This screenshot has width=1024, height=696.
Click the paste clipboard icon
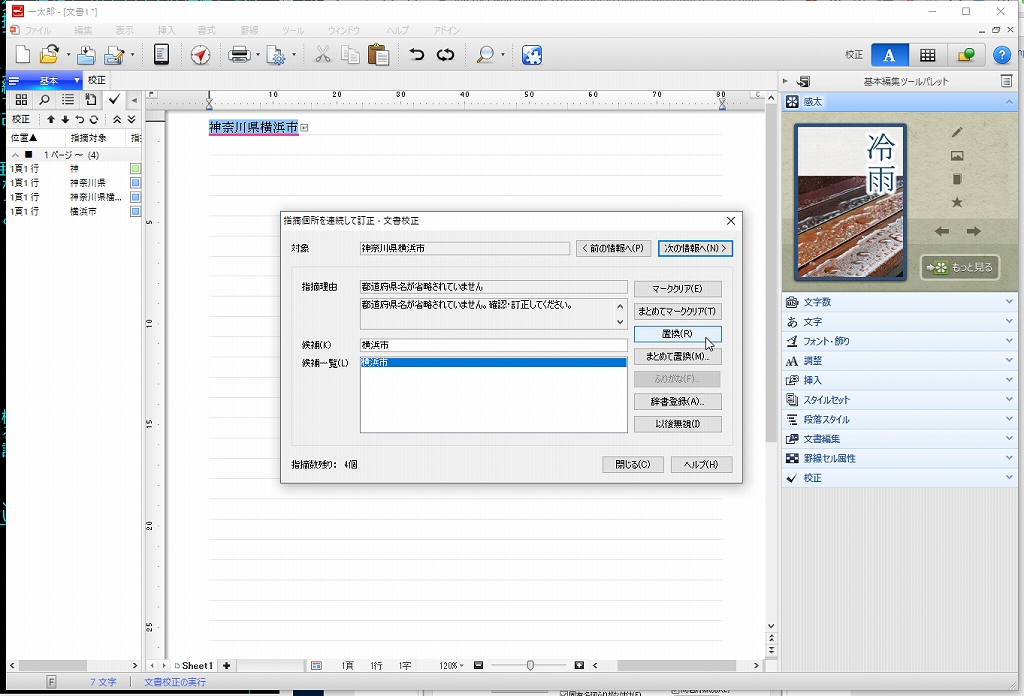[x=378, y=55]
